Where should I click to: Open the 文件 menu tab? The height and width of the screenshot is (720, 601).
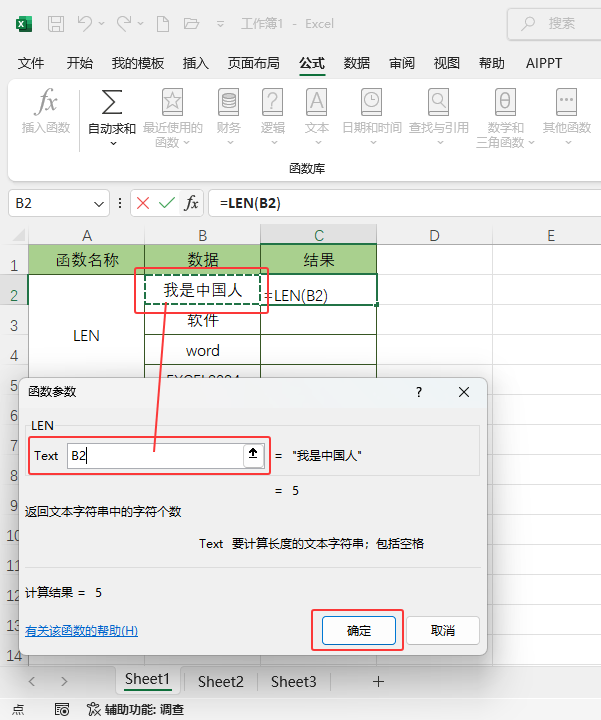31,63
